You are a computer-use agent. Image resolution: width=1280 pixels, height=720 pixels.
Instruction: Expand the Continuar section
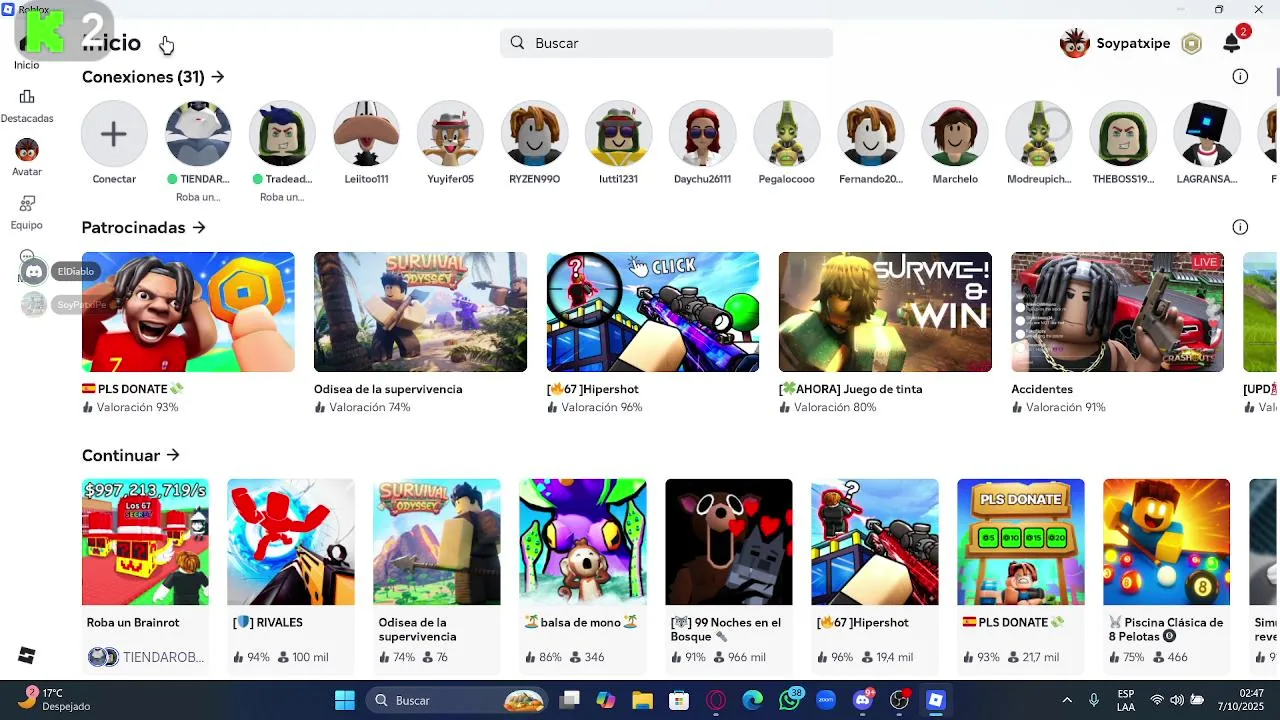131,455
